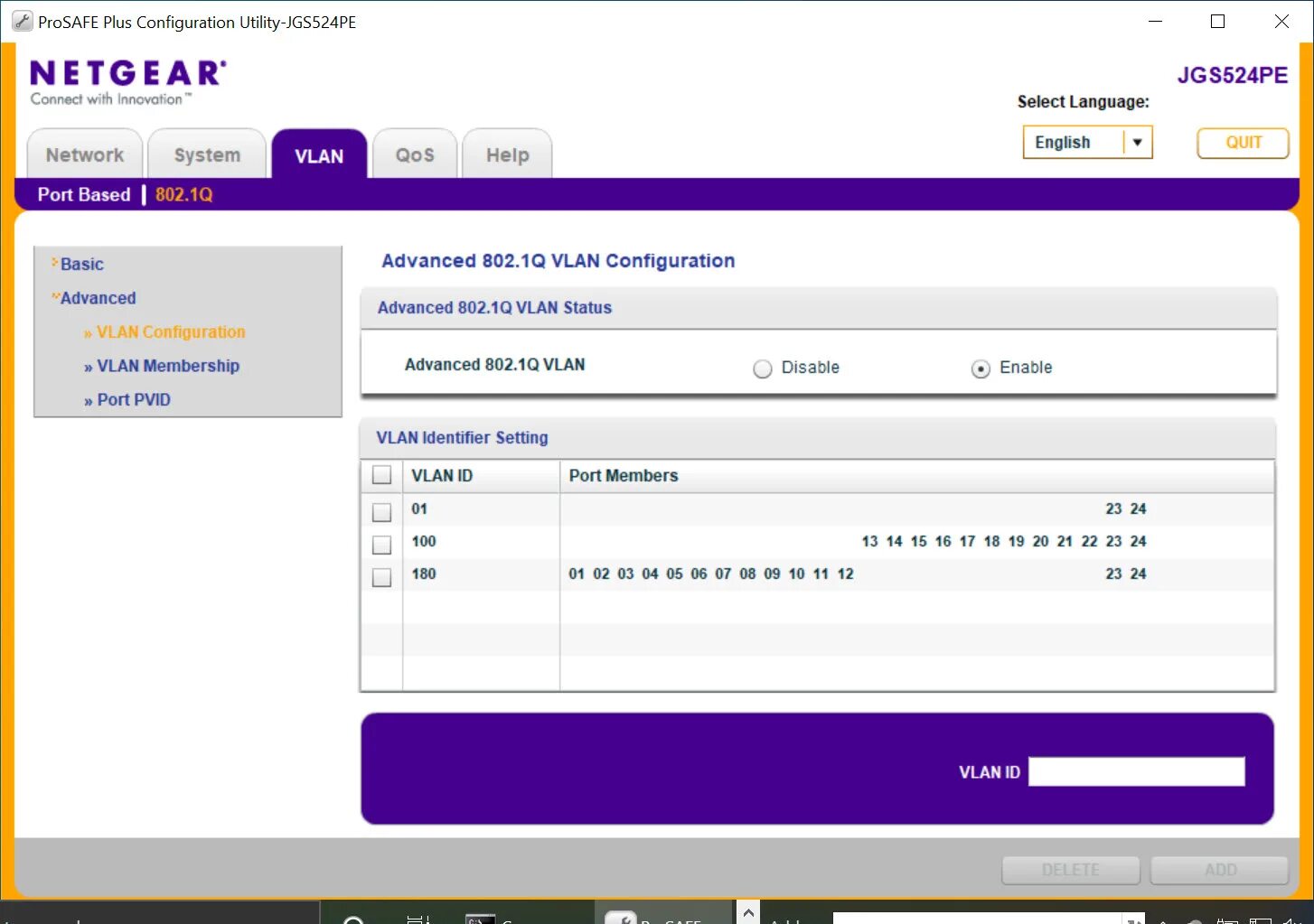Open the Network tab
Viewport: 1314px width, 924px height.
(x=85, y=154)
